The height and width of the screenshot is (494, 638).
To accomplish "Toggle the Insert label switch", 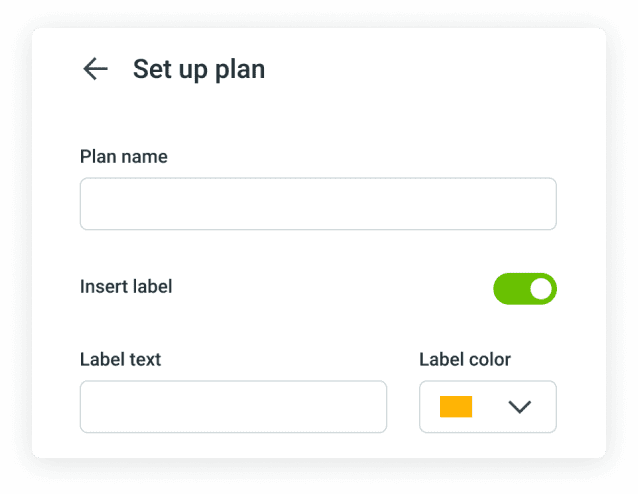I will tap(524, 289).
